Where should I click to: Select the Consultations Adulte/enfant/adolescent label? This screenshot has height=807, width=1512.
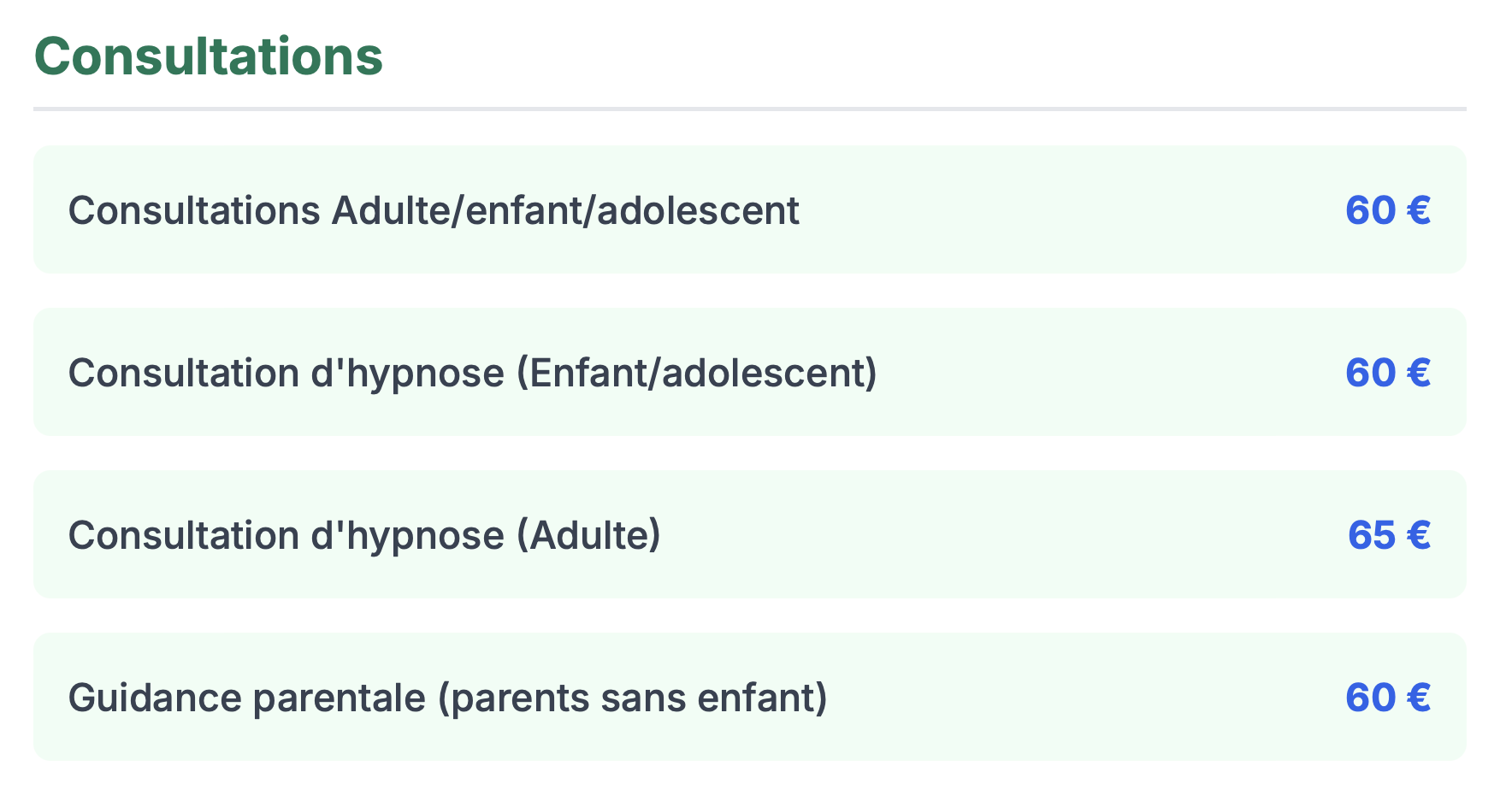(434, 210)
